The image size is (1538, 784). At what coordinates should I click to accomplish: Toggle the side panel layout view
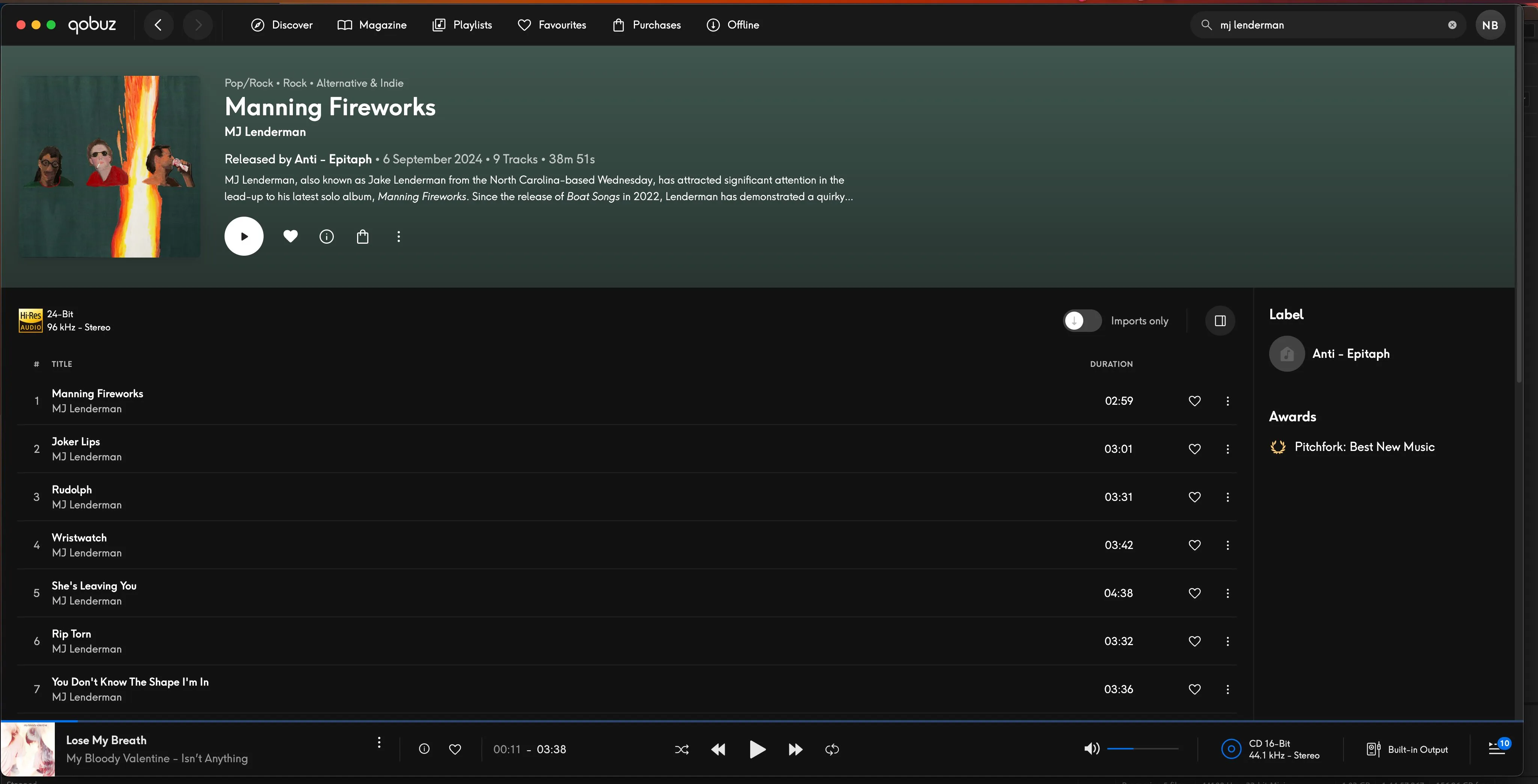click(1220, 321)
